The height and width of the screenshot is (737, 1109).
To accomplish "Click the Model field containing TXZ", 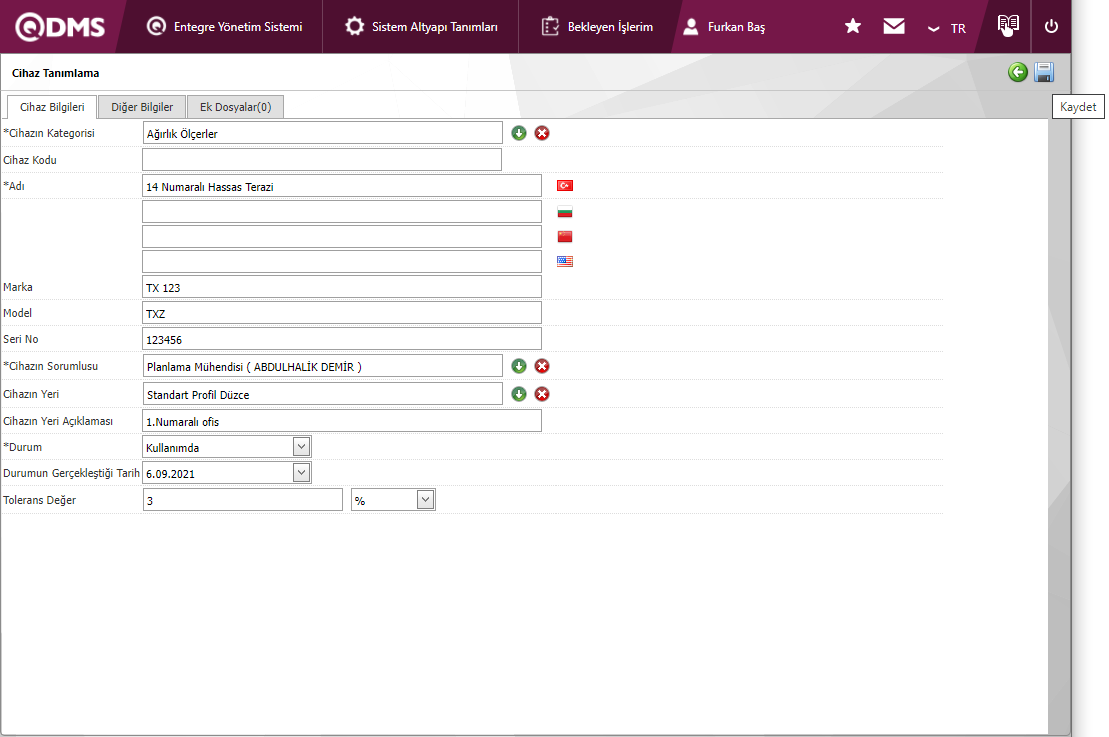I will point(342,313).
